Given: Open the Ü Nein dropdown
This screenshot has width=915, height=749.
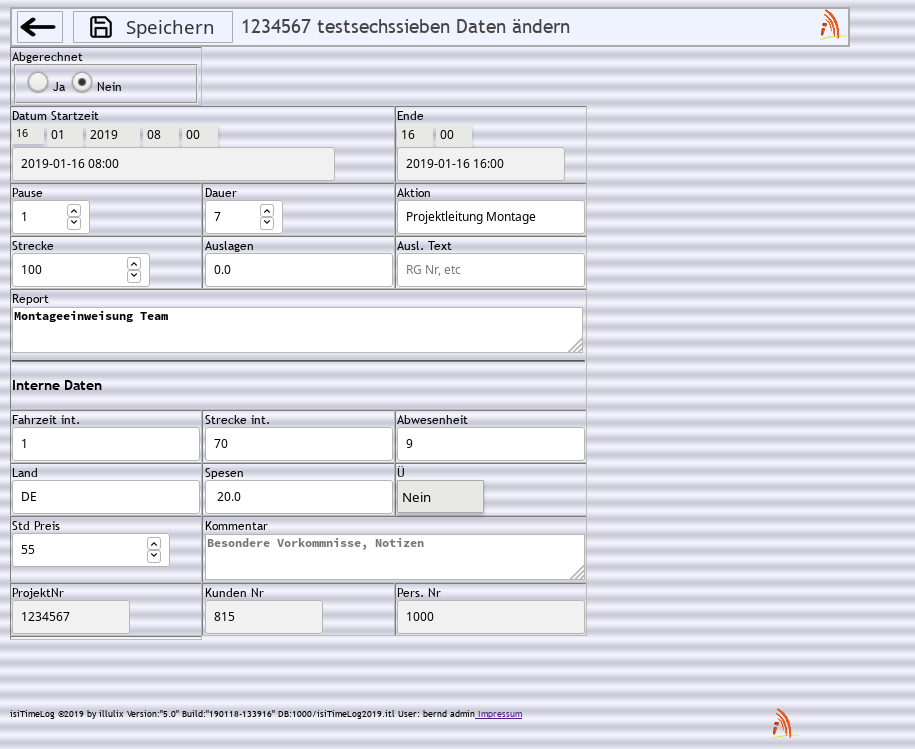Looking at the screenshot, I should (x=440, y=497).
